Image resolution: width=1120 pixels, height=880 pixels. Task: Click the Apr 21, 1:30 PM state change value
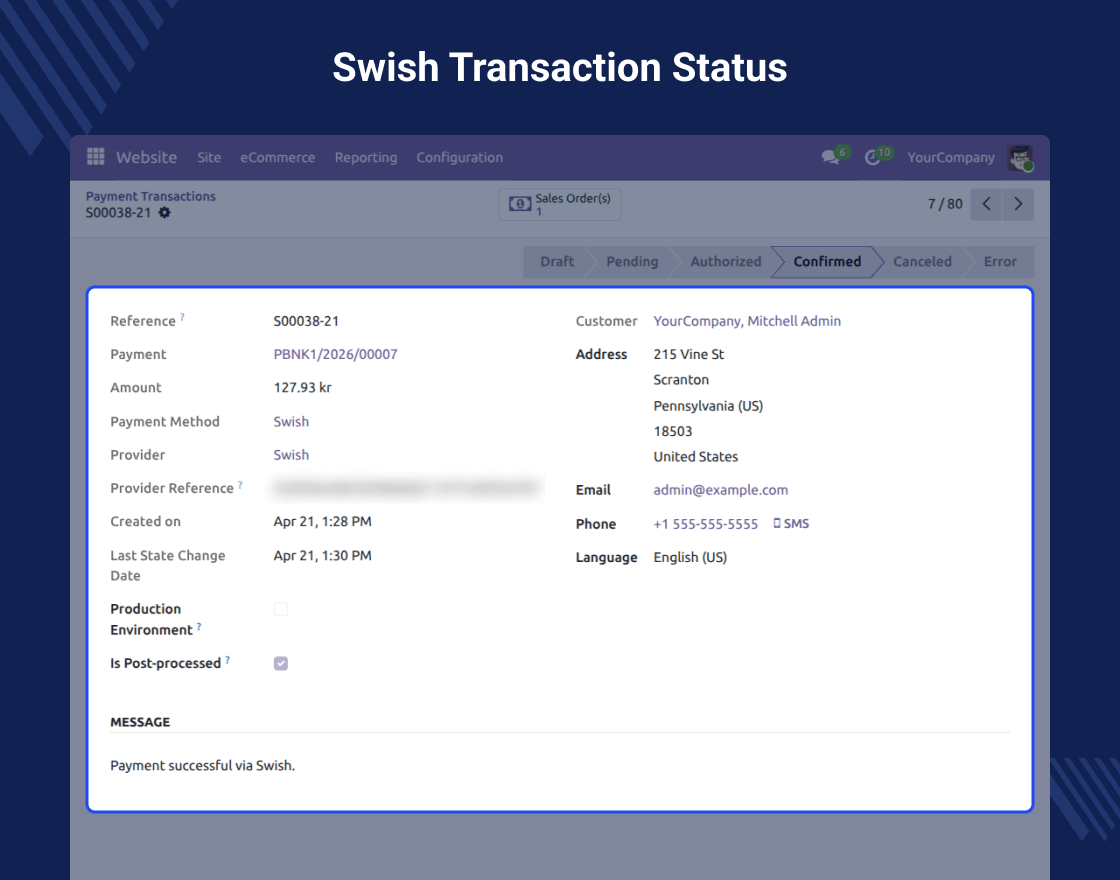[322, 556]
